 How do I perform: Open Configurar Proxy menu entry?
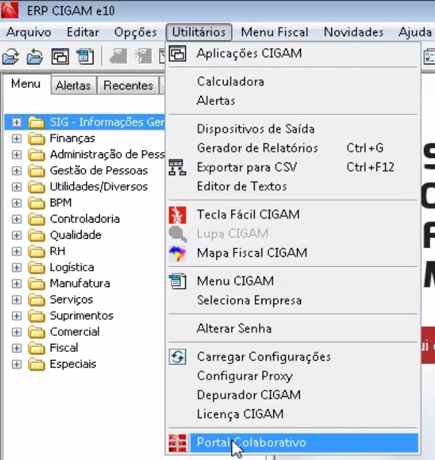click(293, 376)
